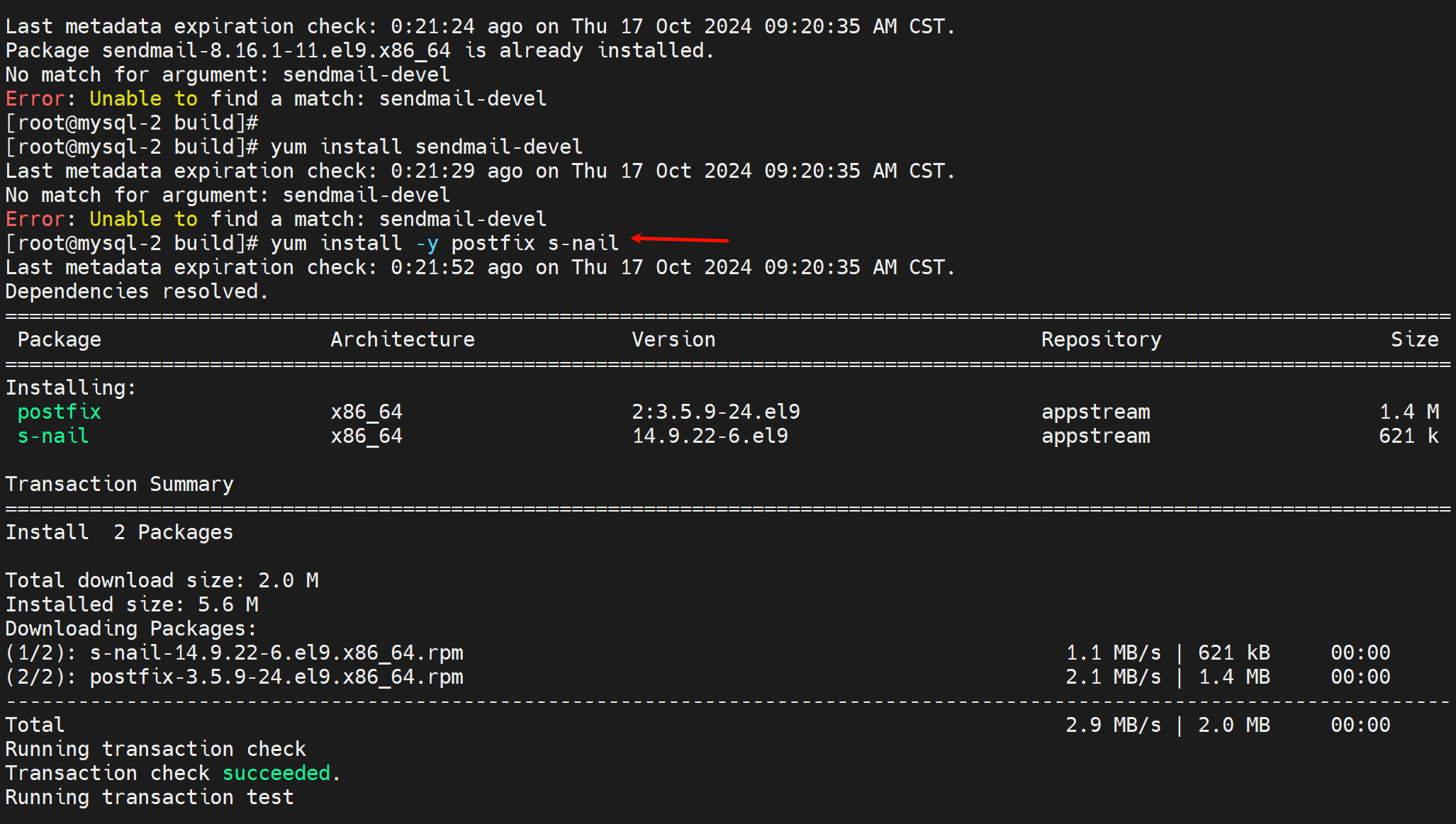Image resolution: width=1456 pixels, height=824 pixels.
Task: Click the 'Installed size: 5.6 M' line
Action: pyautogui.click(x=132, y=604)
